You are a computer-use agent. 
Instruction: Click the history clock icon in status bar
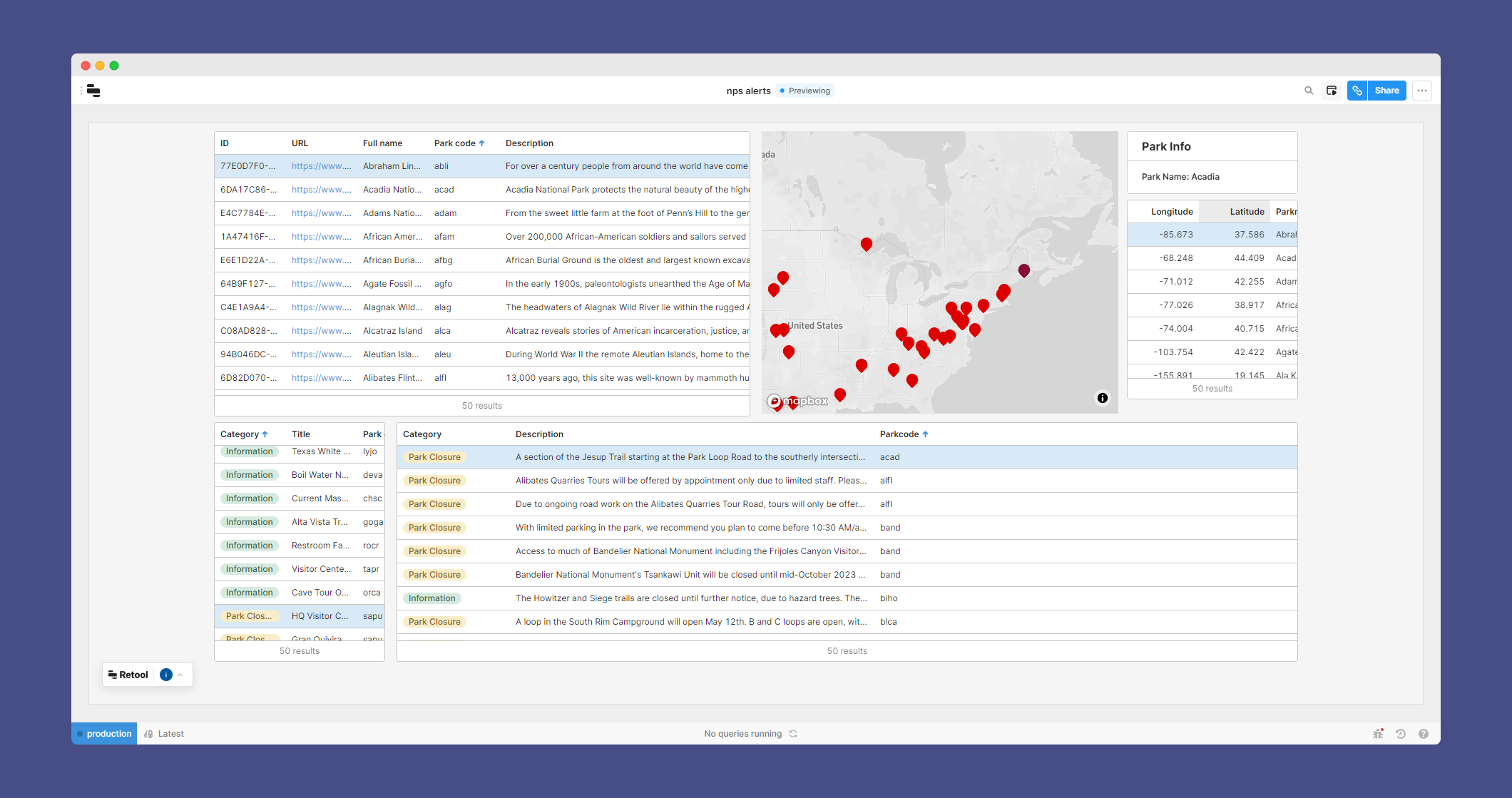pyautogui.click(x=1401, y=734)
